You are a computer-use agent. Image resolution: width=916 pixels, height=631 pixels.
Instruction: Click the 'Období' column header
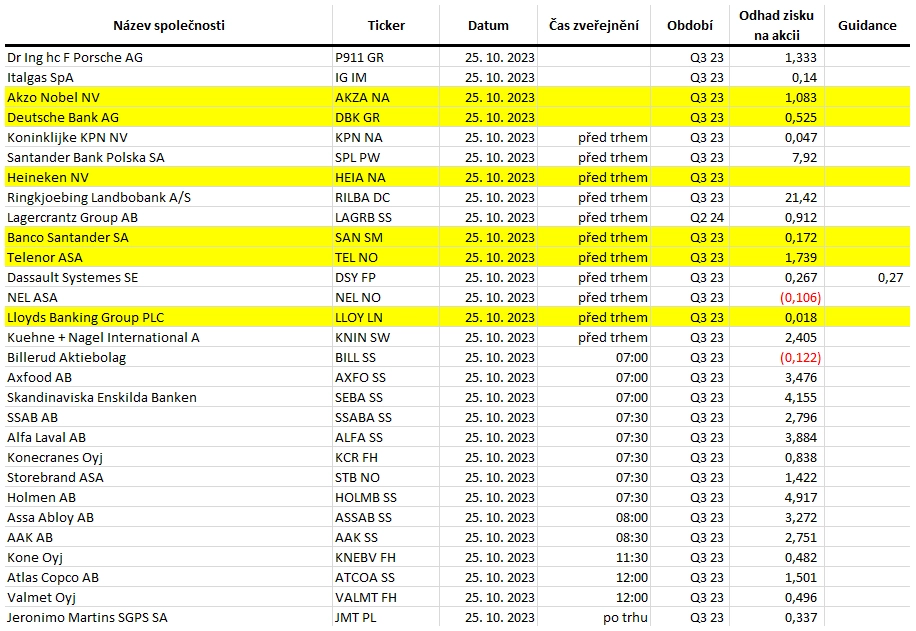(690, 25)
